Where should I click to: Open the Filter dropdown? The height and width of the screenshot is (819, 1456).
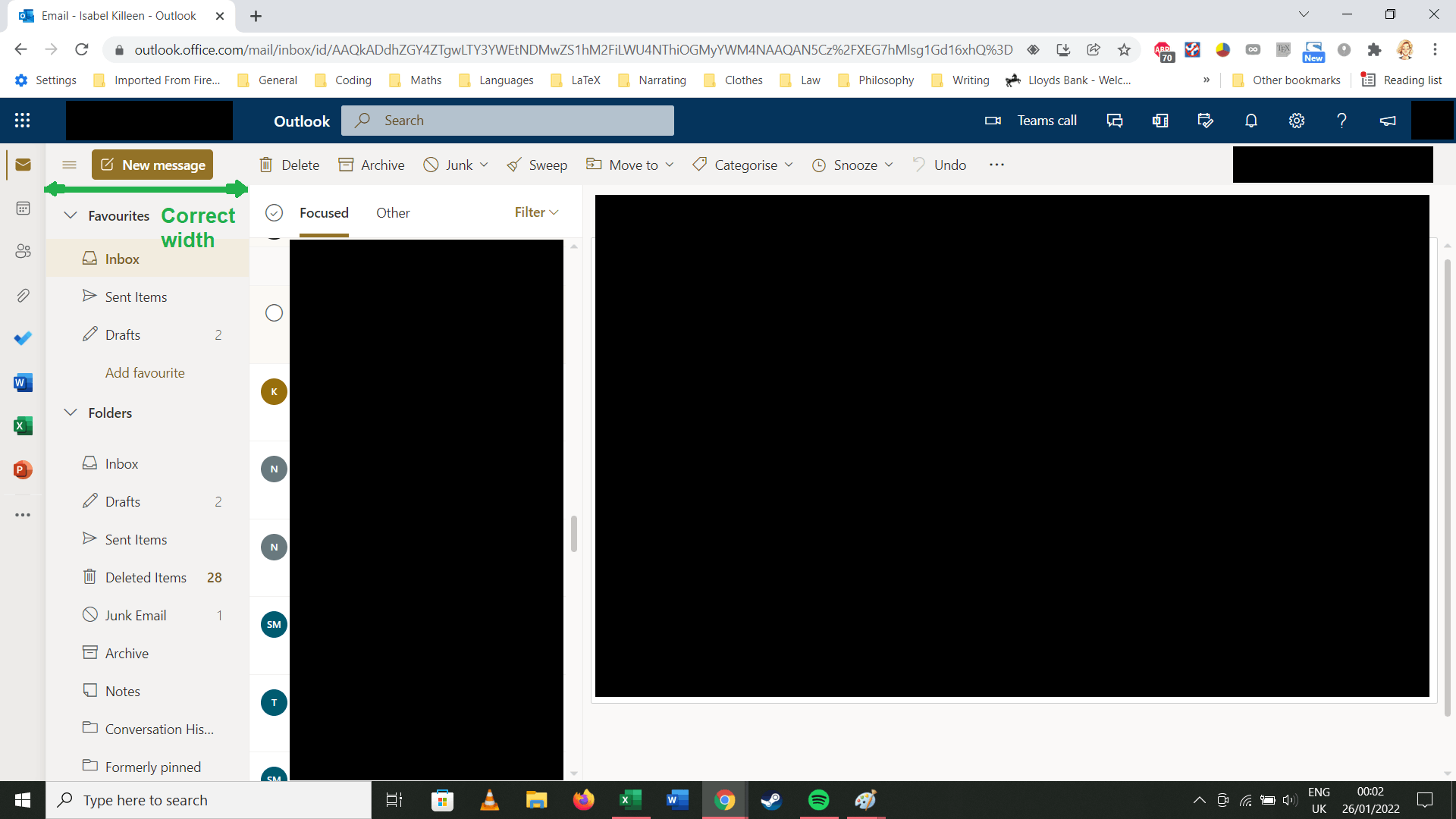tap(536, 212)
